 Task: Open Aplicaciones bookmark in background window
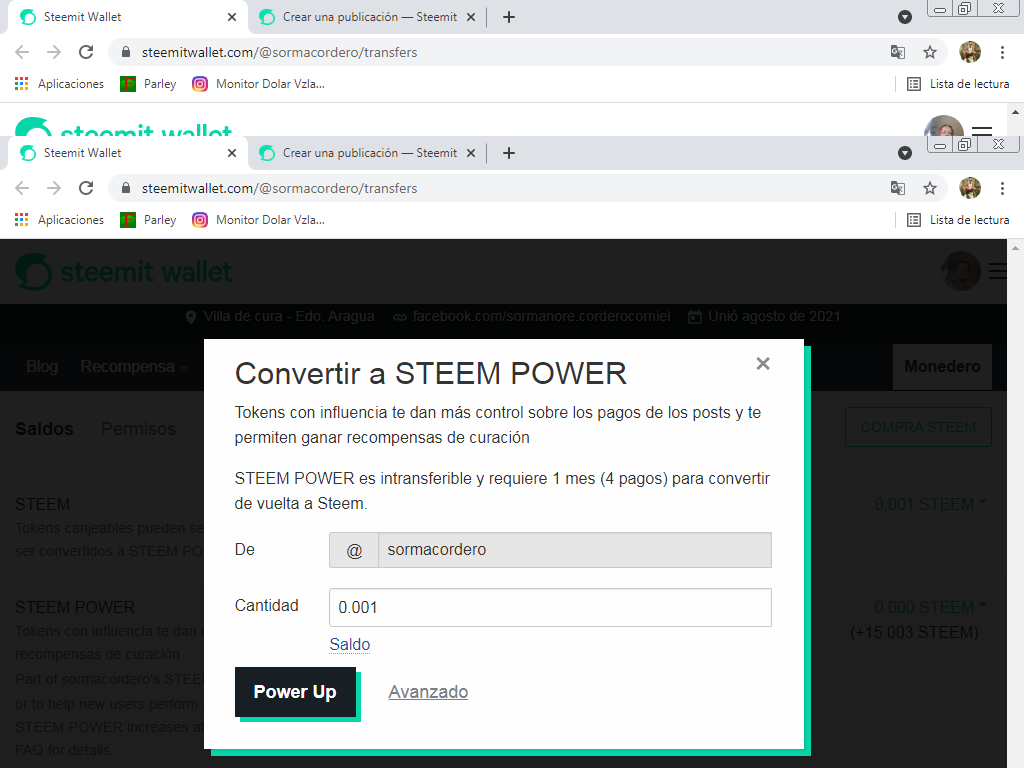click(59, 84)
